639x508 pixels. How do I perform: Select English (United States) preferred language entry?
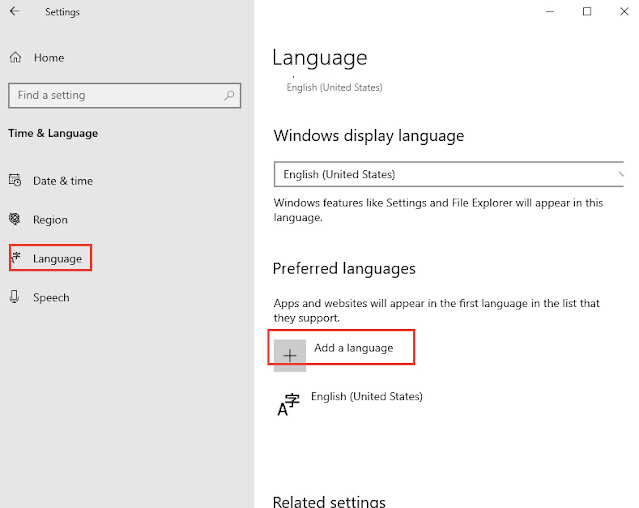[x=350, y=403]
